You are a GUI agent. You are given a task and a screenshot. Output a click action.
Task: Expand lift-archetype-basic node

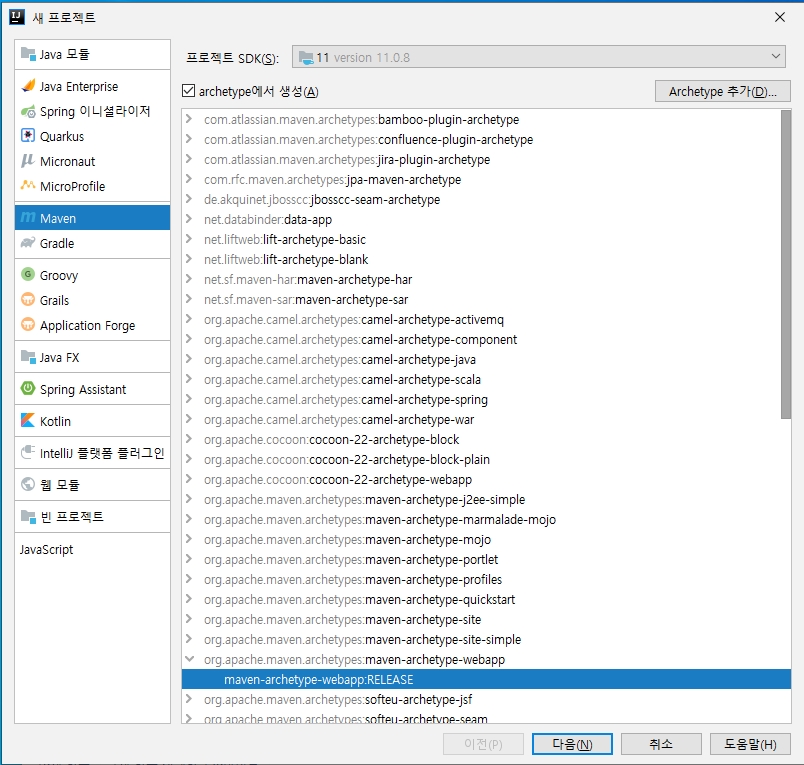point(189,239)
